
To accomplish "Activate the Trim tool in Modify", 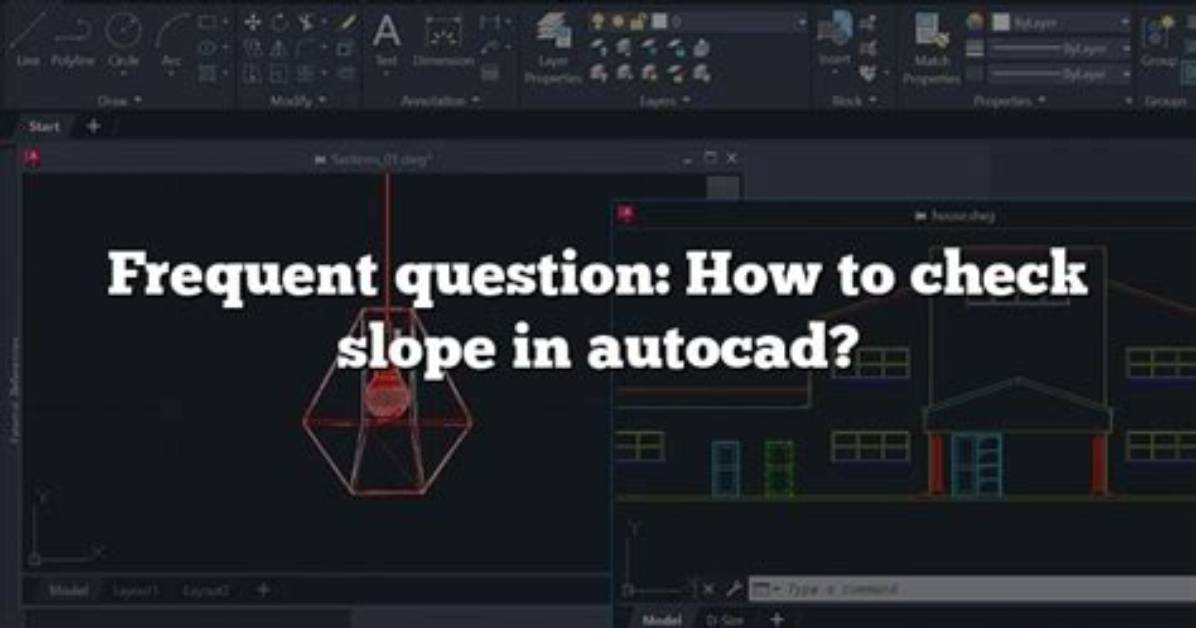I will (307, 22).
